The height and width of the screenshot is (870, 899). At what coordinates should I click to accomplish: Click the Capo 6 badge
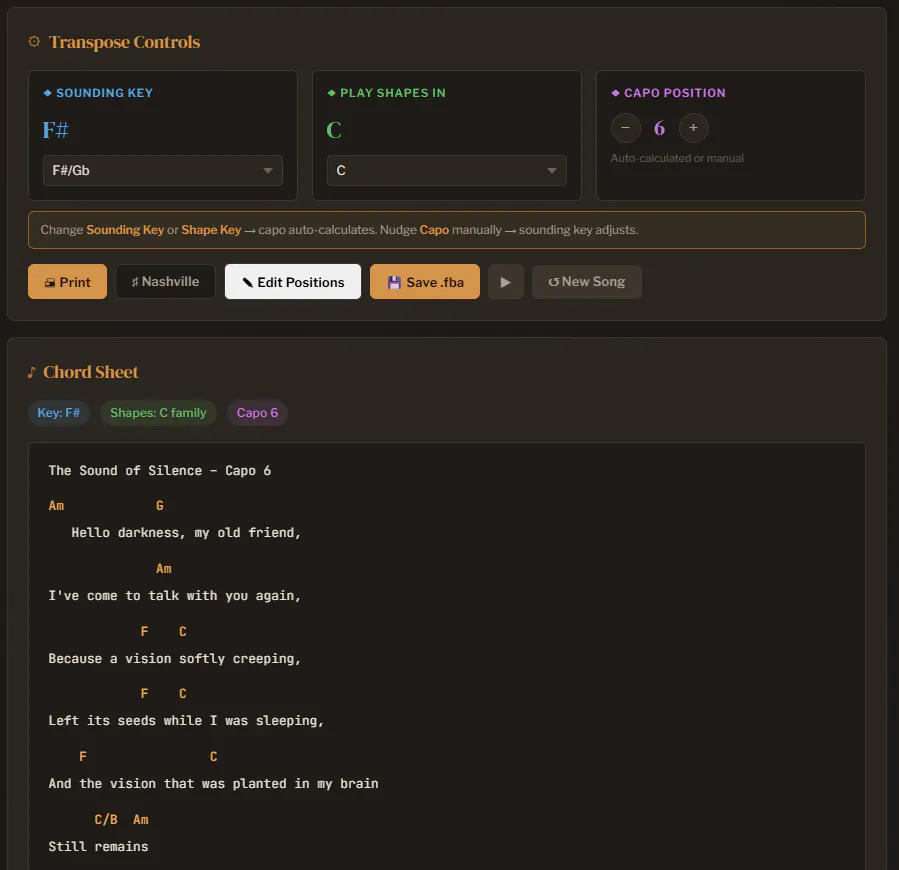[257, 413]
